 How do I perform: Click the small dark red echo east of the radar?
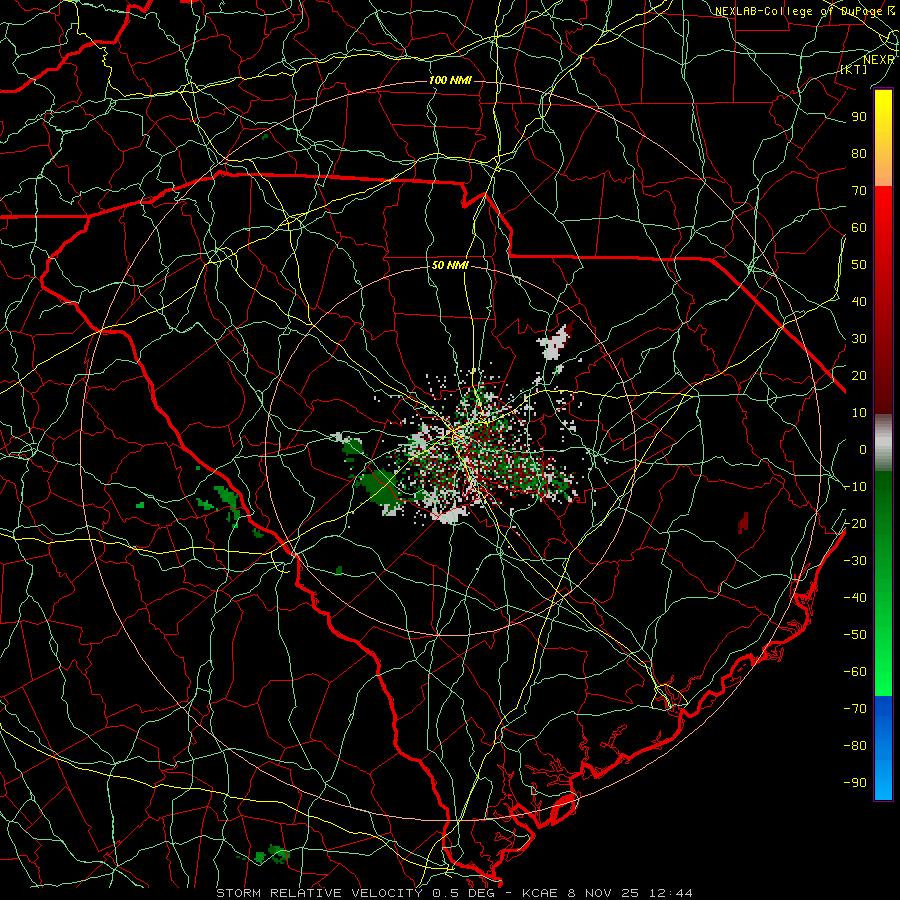pyautogui.click(x=743, y=522)
